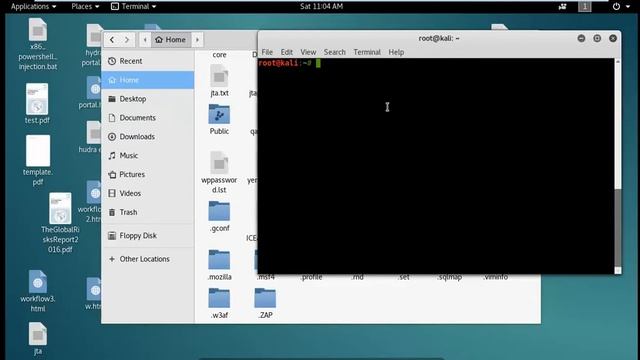Image resolution: width=640 pixels, height=360 pixels.
Task: Select the .mozilla folder icon
Action: tap(219, 260)
